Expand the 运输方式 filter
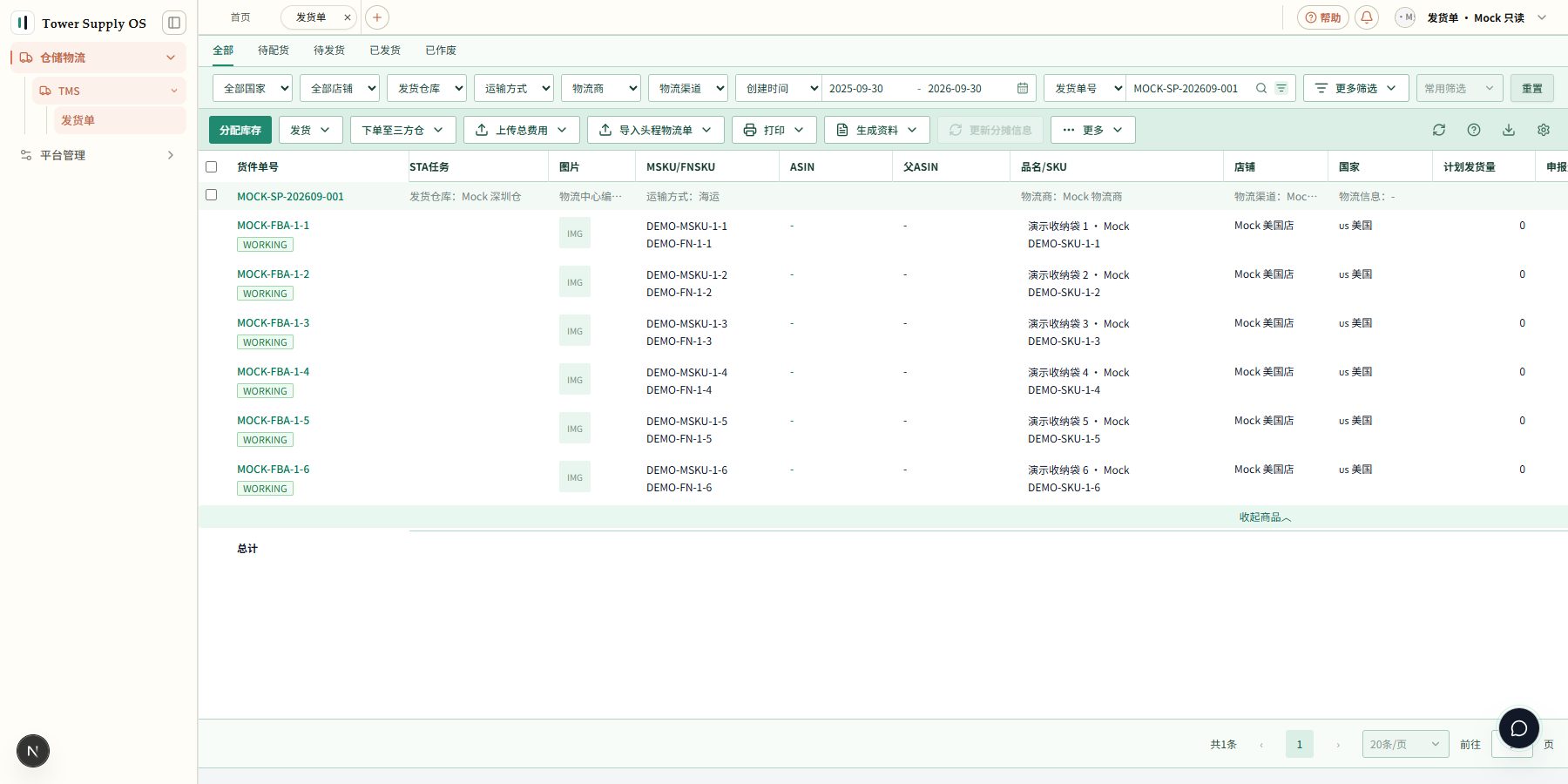1568x784 pixels. tap(514, 88)
